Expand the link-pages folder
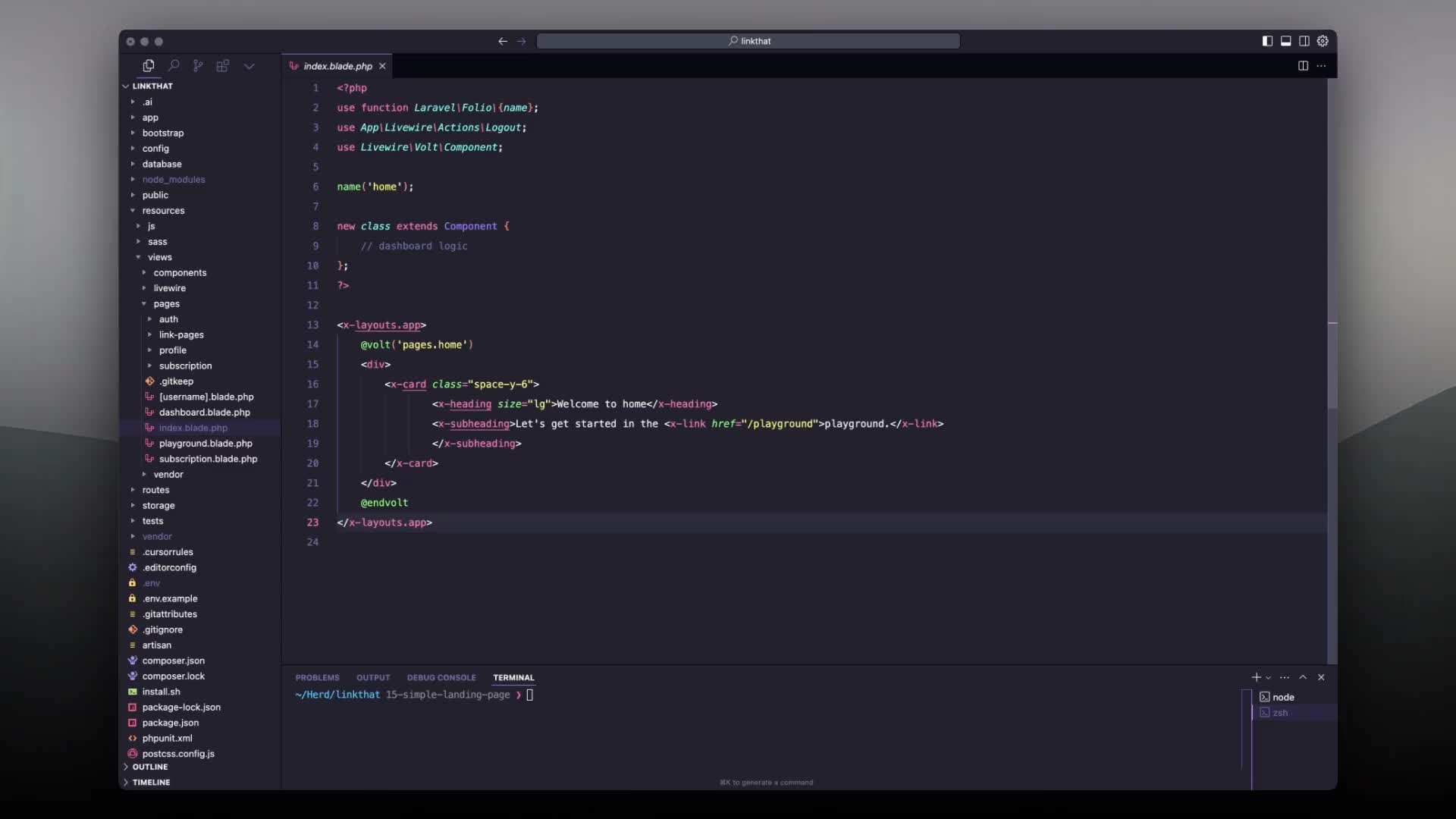This screenshot has height=819, width=1456. [181, 334]
